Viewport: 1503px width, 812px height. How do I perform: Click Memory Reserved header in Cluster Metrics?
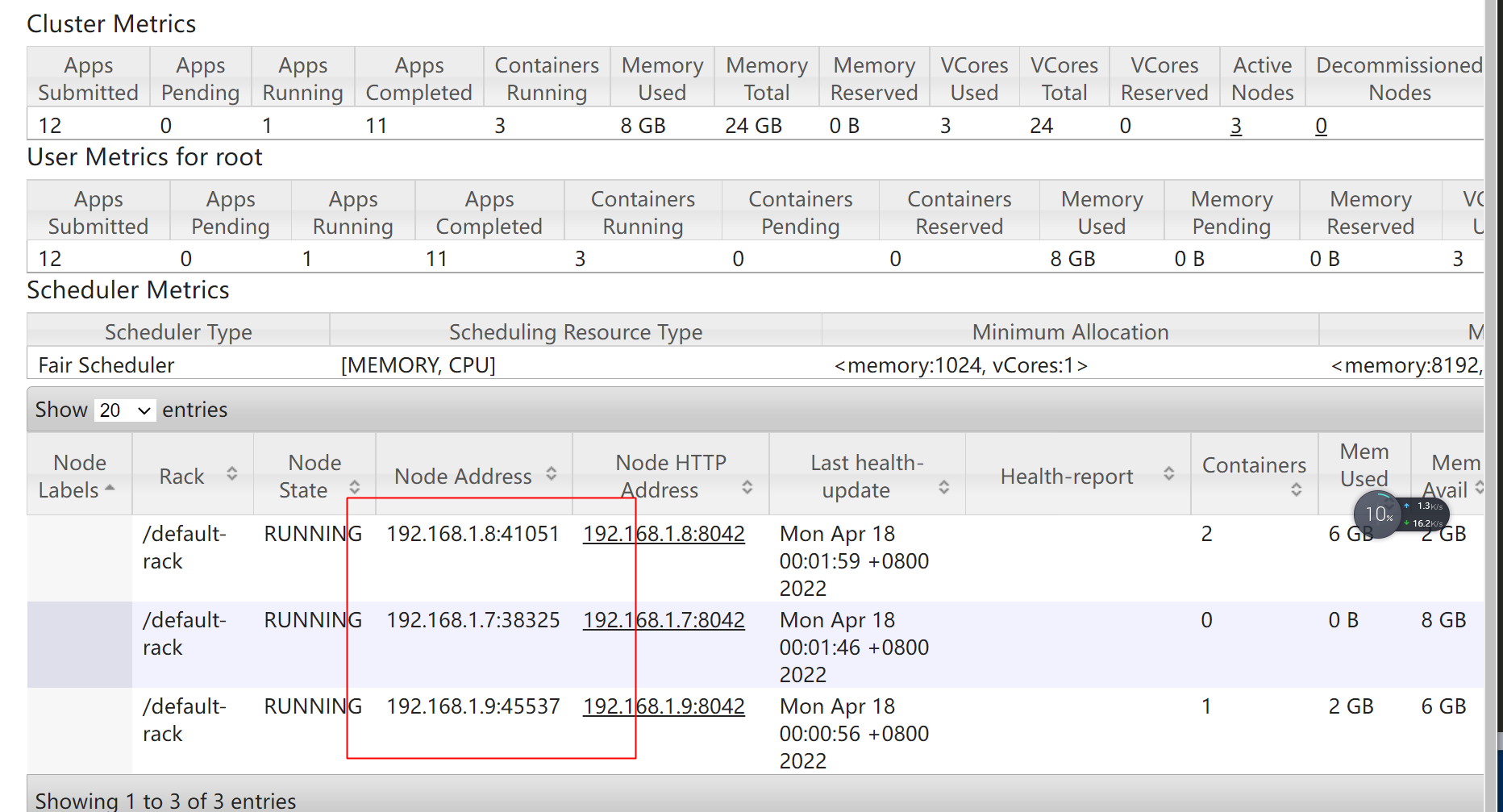(x=874, y=79)
